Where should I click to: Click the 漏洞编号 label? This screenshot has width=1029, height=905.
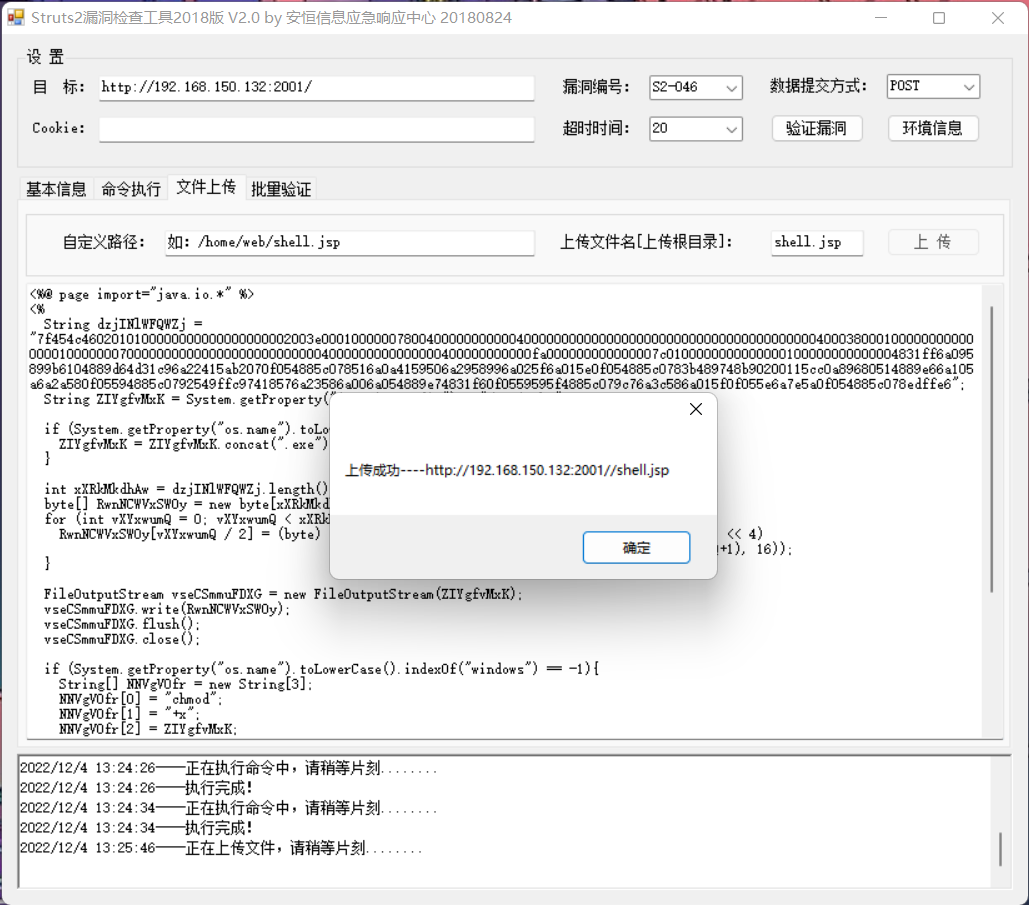click(596, 87)
